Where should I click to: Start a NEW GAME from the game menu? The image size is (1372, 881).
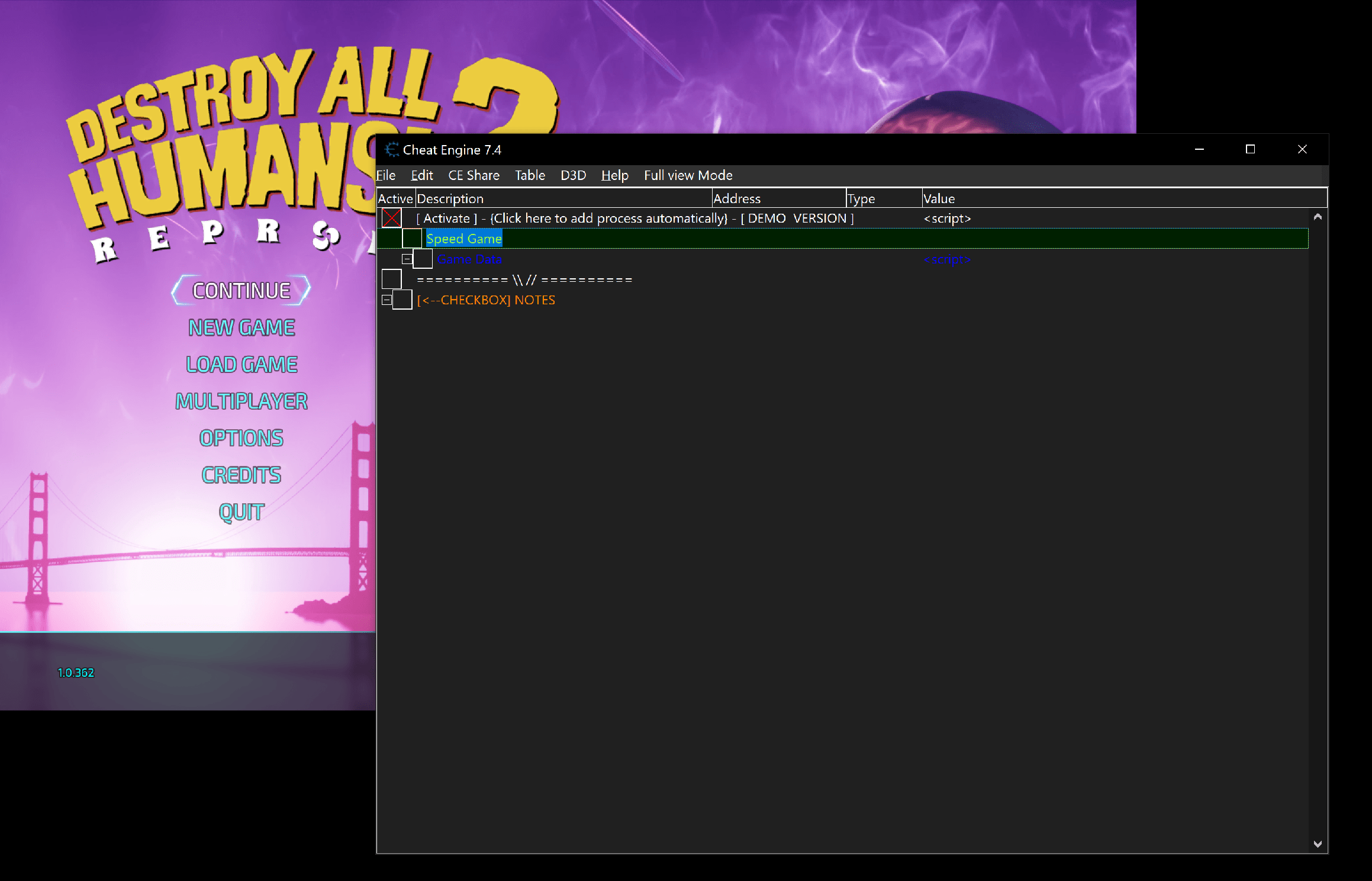[x=240, y=327]
